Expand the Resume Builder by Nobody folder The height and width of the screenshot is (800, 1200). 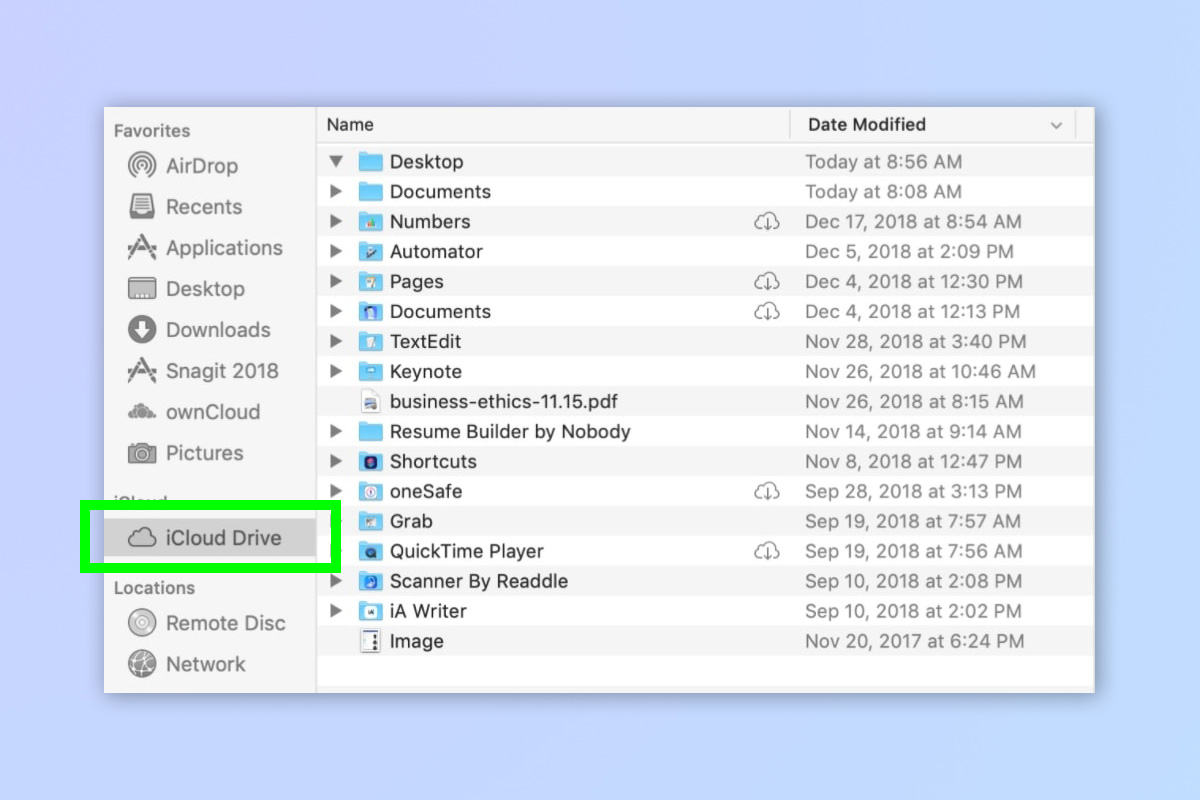click(336, 431)
